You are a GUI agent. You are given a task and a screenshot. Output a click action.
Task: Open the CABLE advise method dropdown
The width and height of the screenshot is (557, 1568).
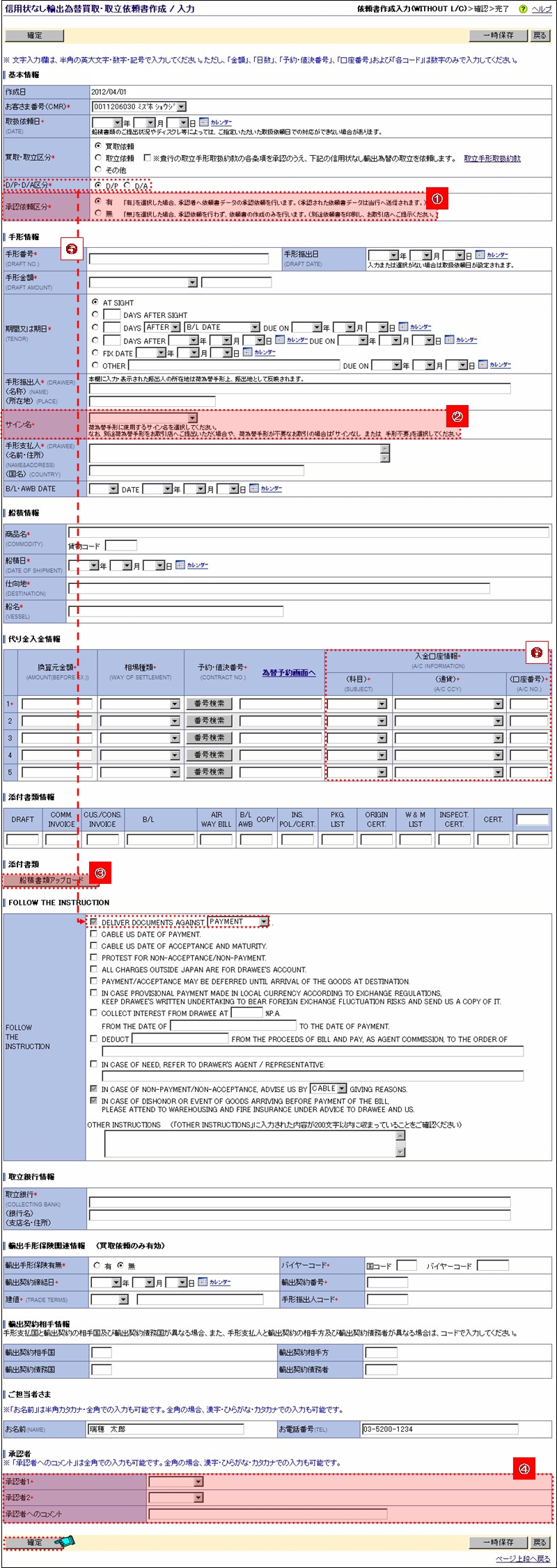pyautogui.click(x=329, y=1088)
